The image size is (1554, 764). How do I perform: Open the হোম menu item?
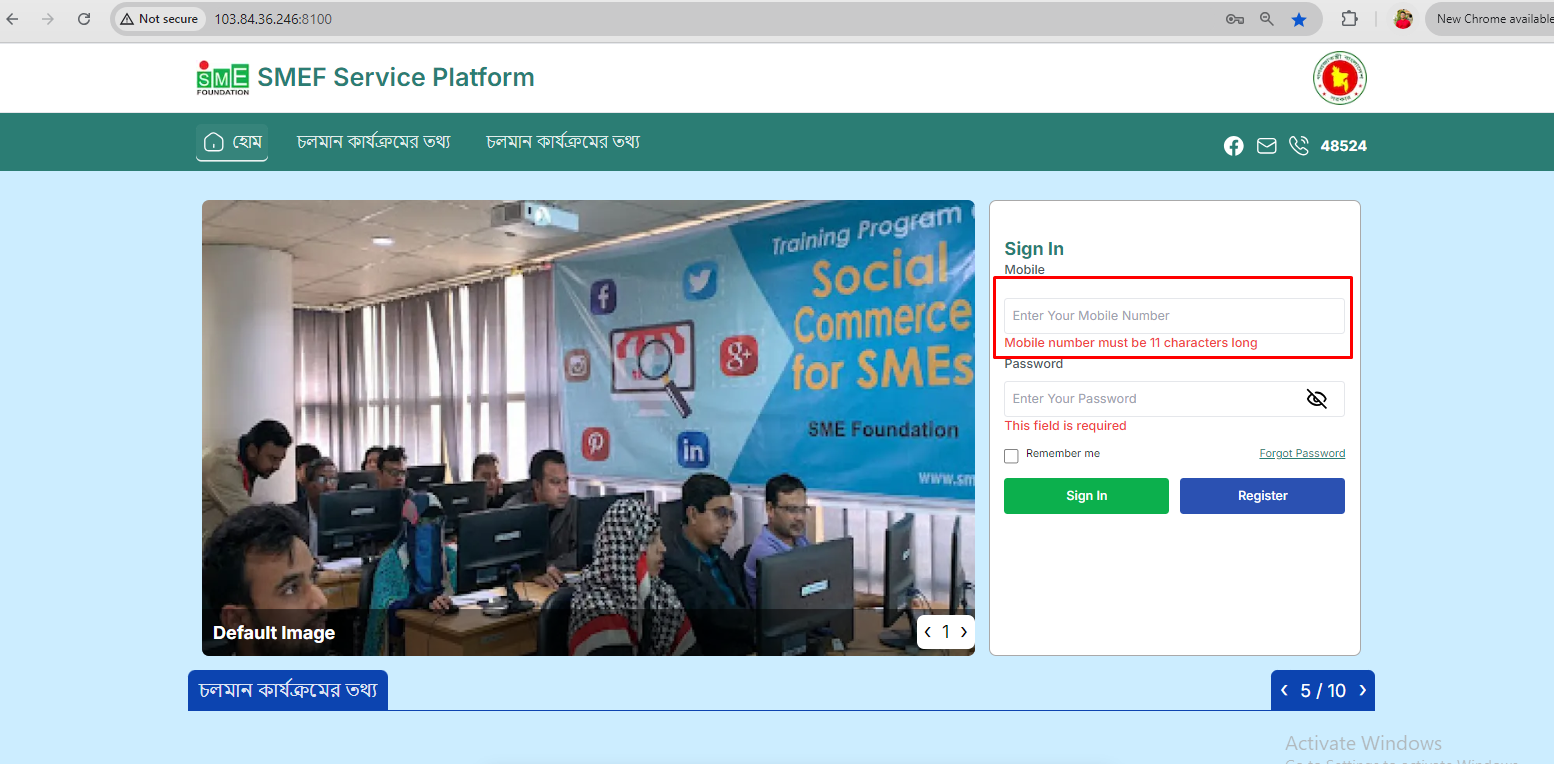232,143
